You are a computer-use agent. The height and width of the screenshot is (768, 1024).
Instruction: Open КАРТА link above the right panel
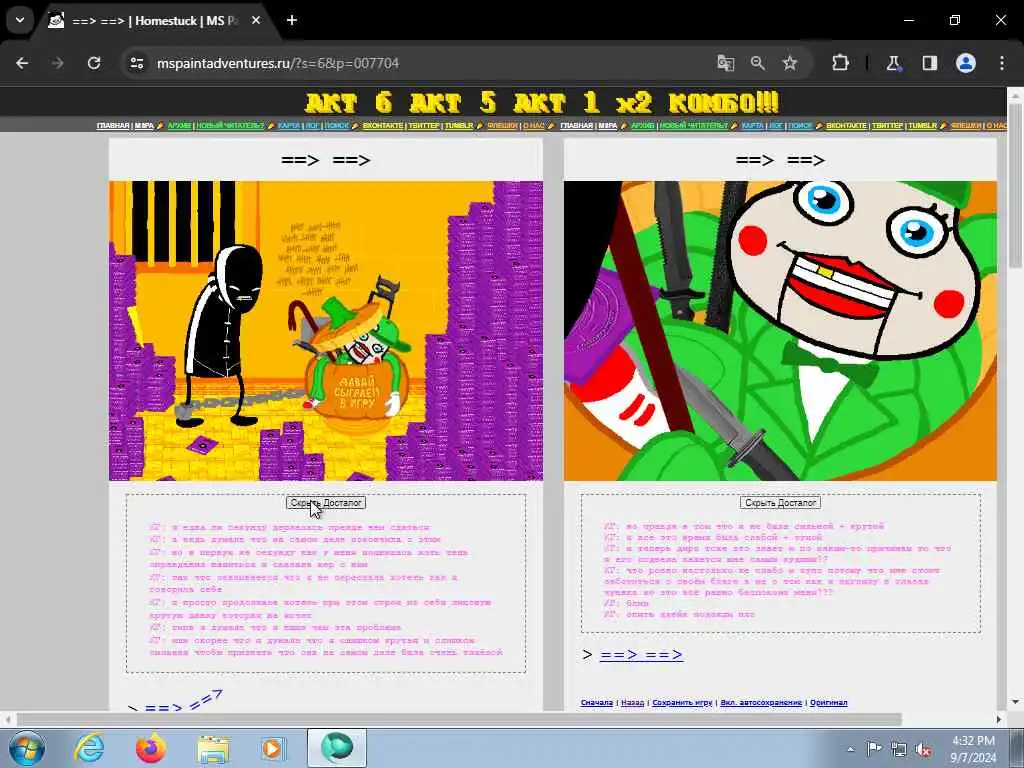752,125
